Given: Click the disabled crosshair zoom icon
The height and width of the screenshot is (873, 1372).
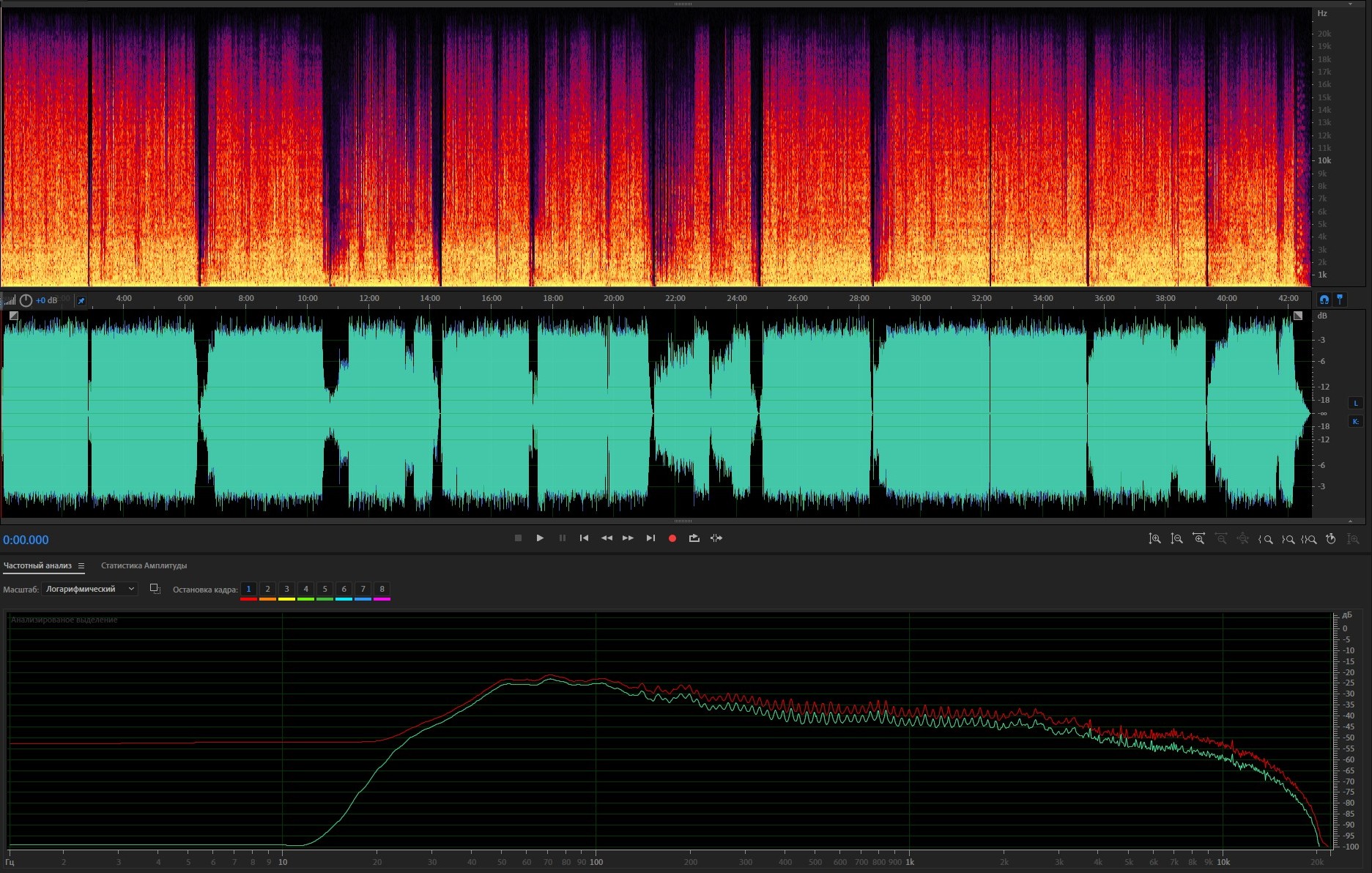Looking at the screenshot, I should tap(1243, 539).
